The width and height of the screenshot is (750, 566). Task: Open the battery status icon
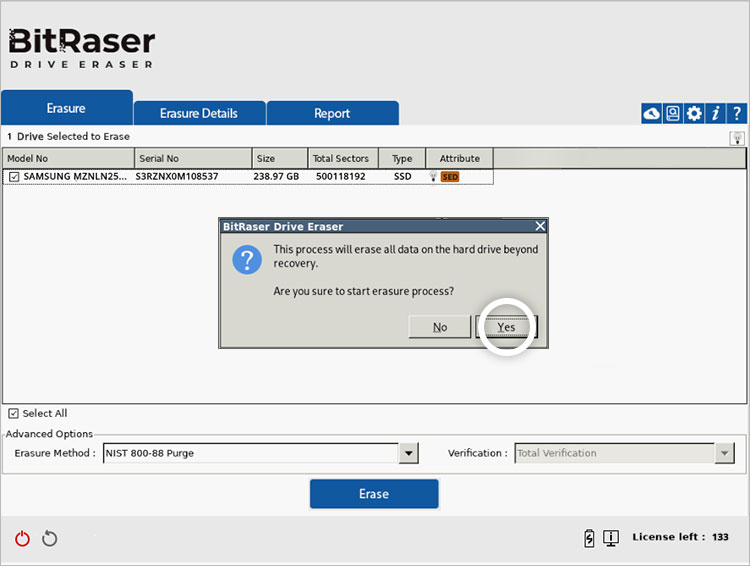coord(589,538)
